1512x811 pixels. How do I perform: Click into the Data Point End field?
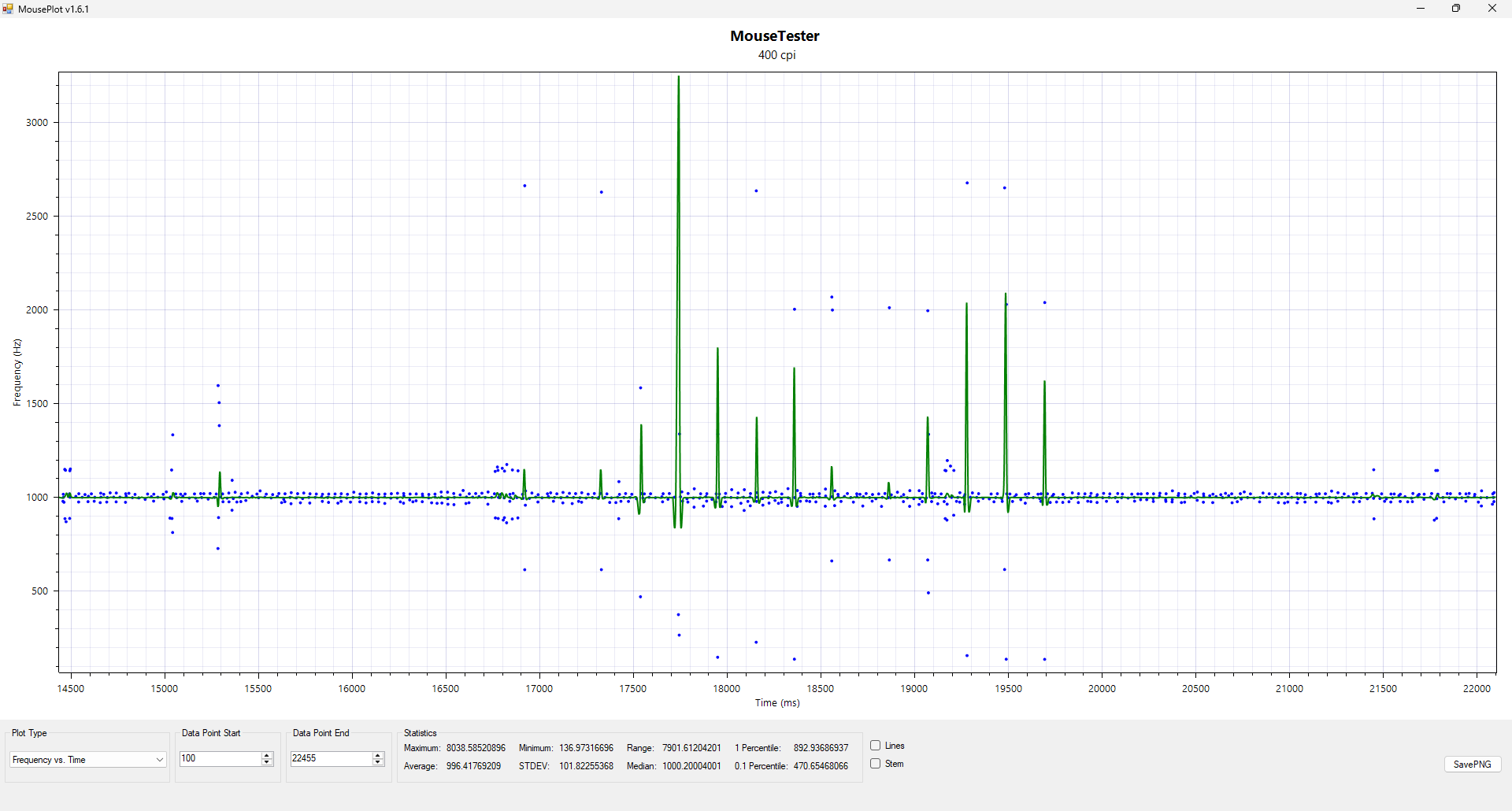pos(332,759)
